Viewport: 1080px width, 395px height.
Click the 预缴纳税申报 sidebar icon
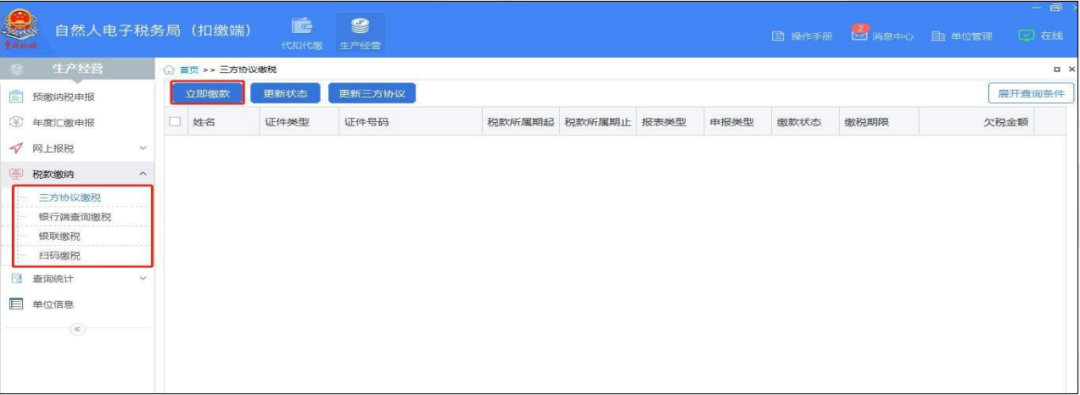coord(17,97)
